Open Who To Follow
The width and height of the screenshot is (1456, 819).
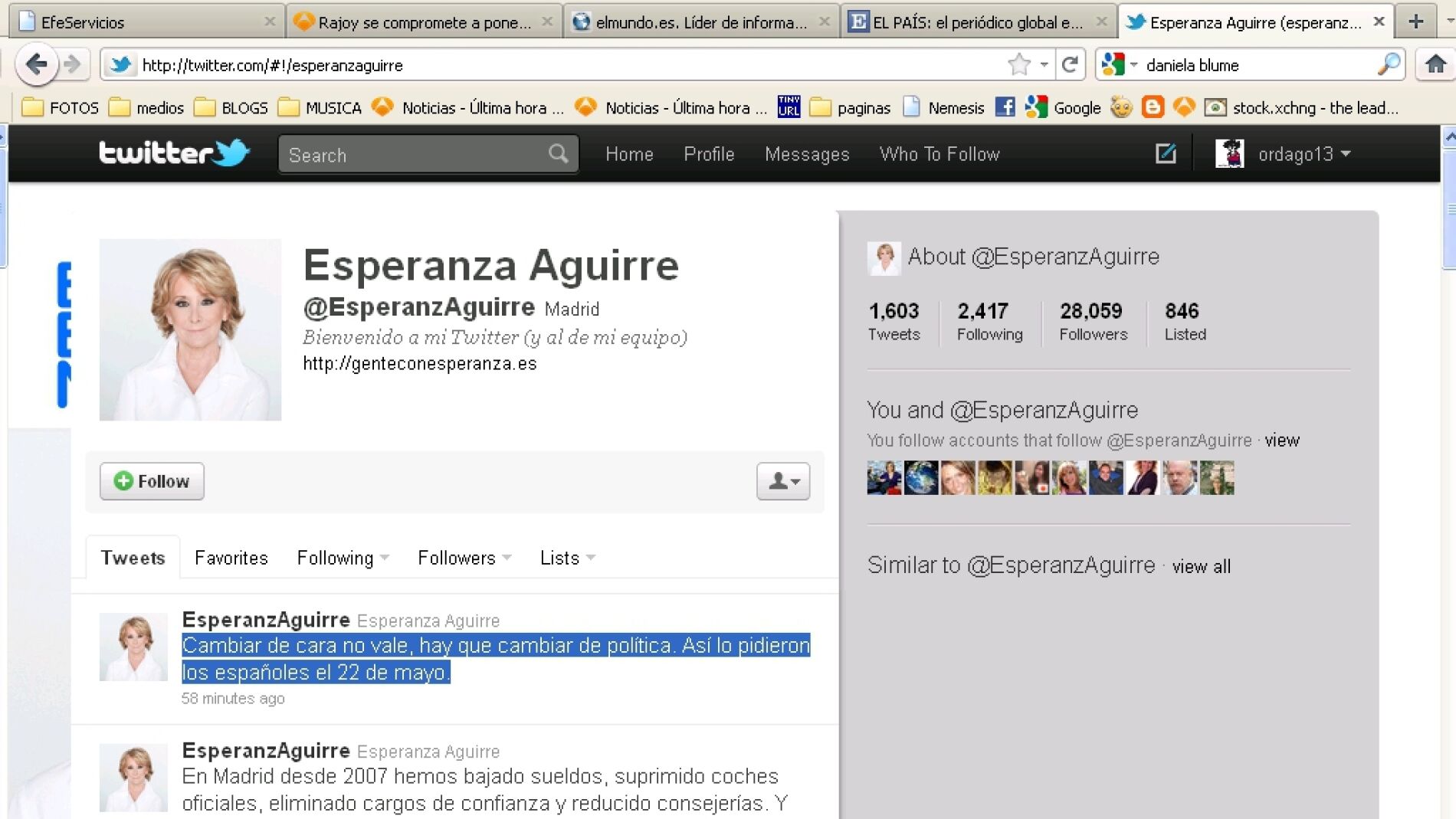[940, 154]
